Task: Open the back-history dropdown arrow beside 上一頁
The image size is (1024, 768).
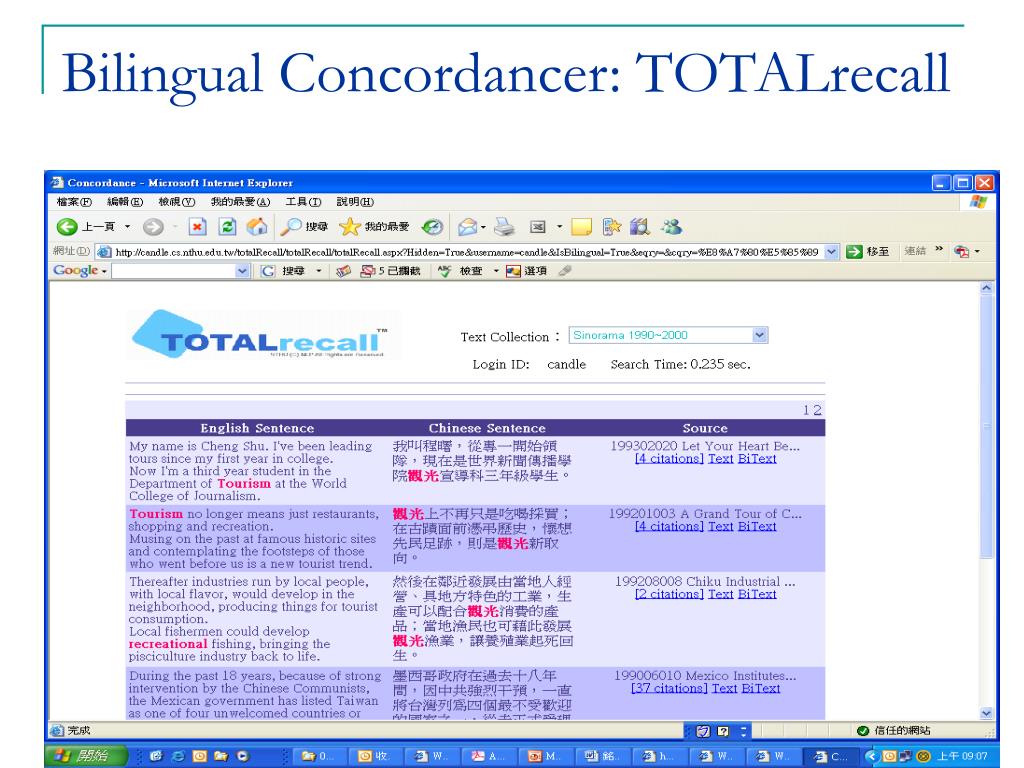Action: point(127,227)
